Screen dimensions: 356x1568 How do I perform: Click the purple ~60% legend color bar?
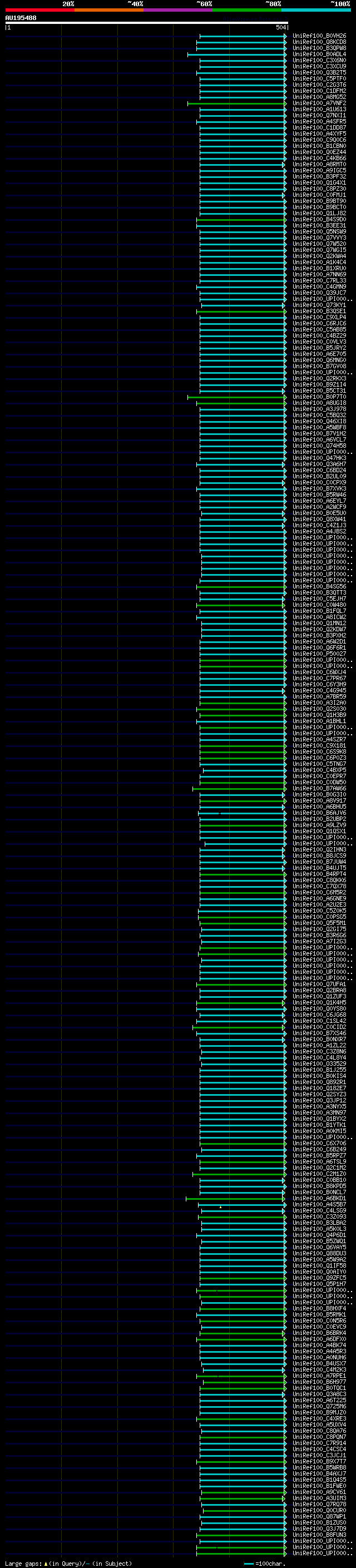point(179,10)
